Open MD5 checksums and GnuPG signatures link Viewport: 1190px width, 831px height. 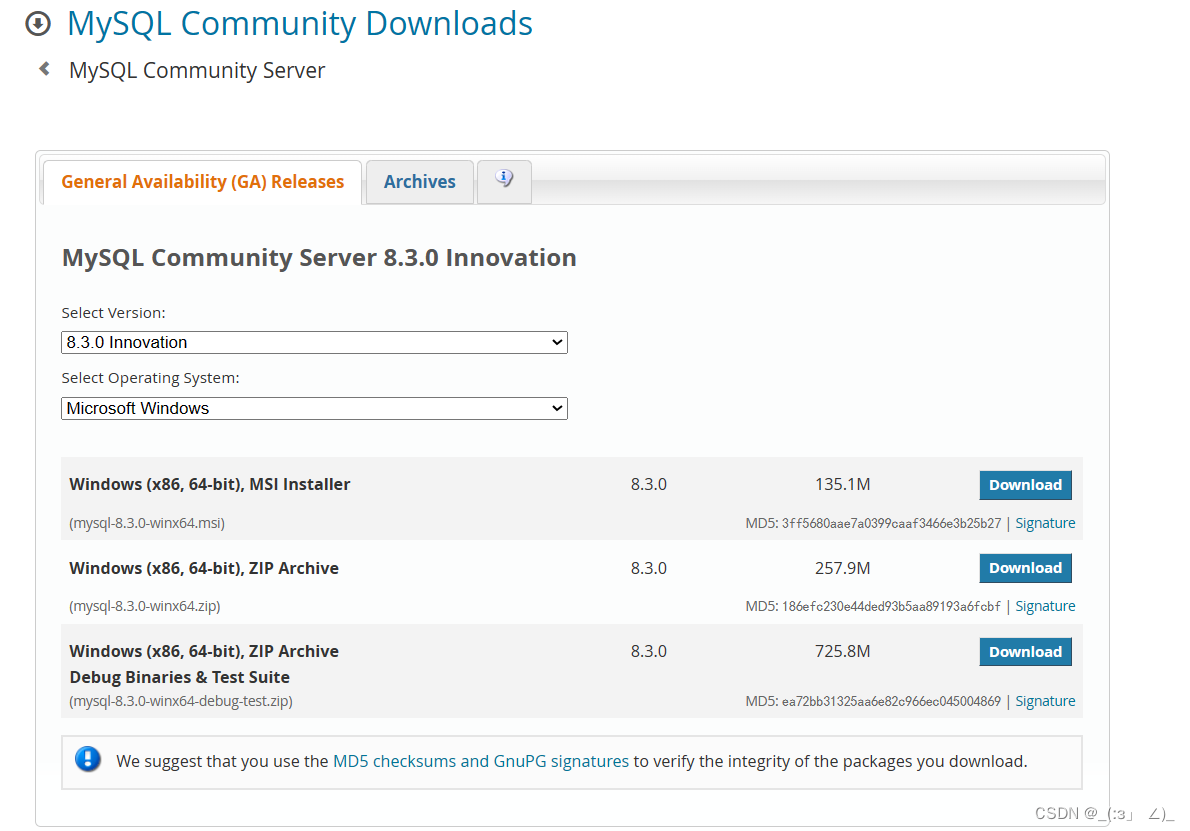[x=481, y=761]
